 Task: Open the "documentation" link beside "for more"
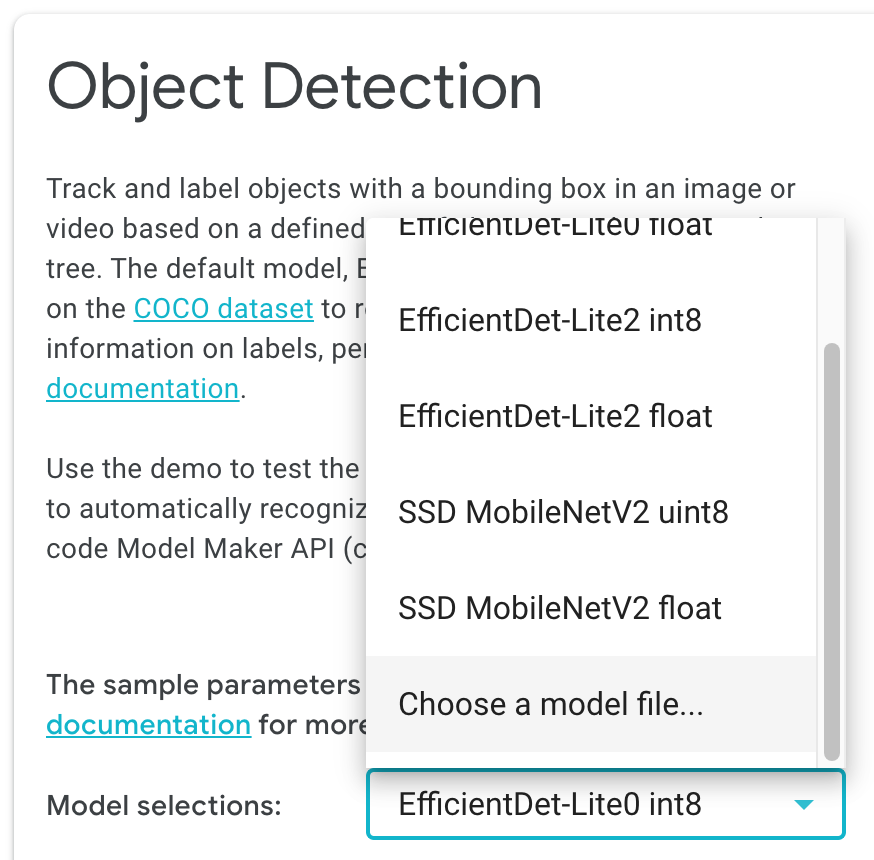tap(148, 725)
